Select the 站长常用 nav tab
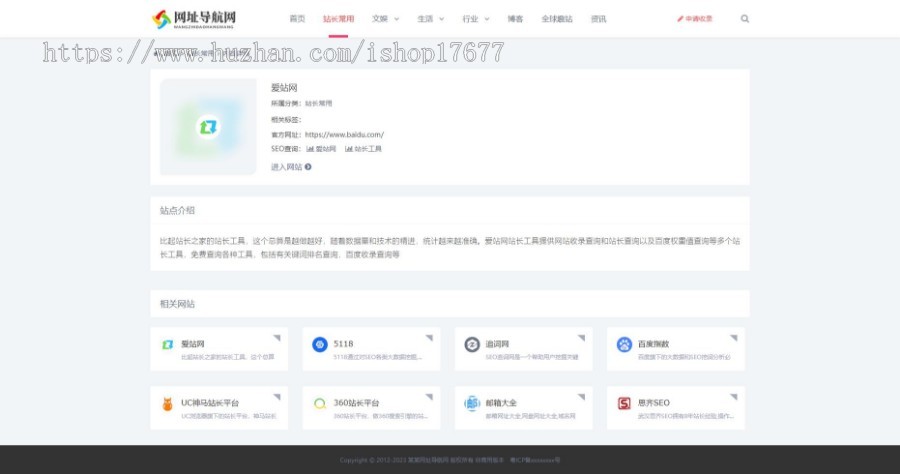This screenshot has height=474, width=900. pos(338,19)
